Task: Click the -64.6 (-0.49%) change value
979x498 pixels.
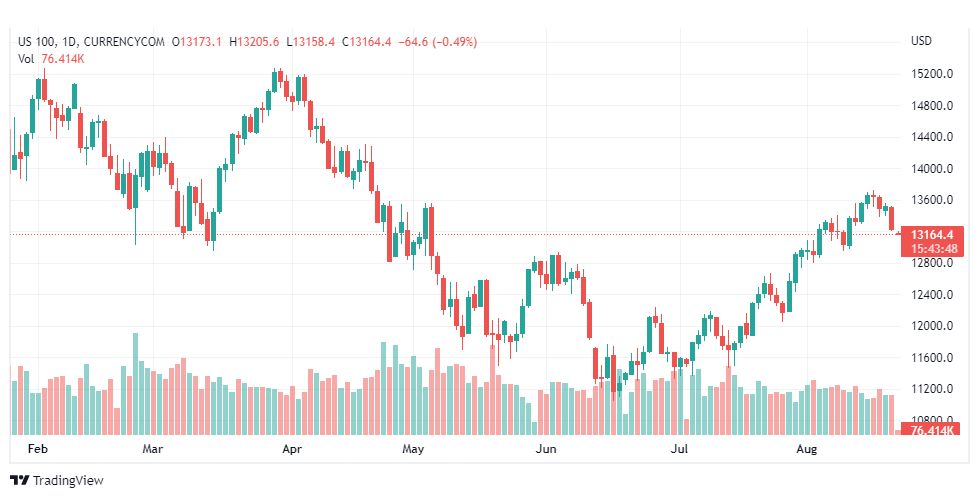Action: click(437, 42)
